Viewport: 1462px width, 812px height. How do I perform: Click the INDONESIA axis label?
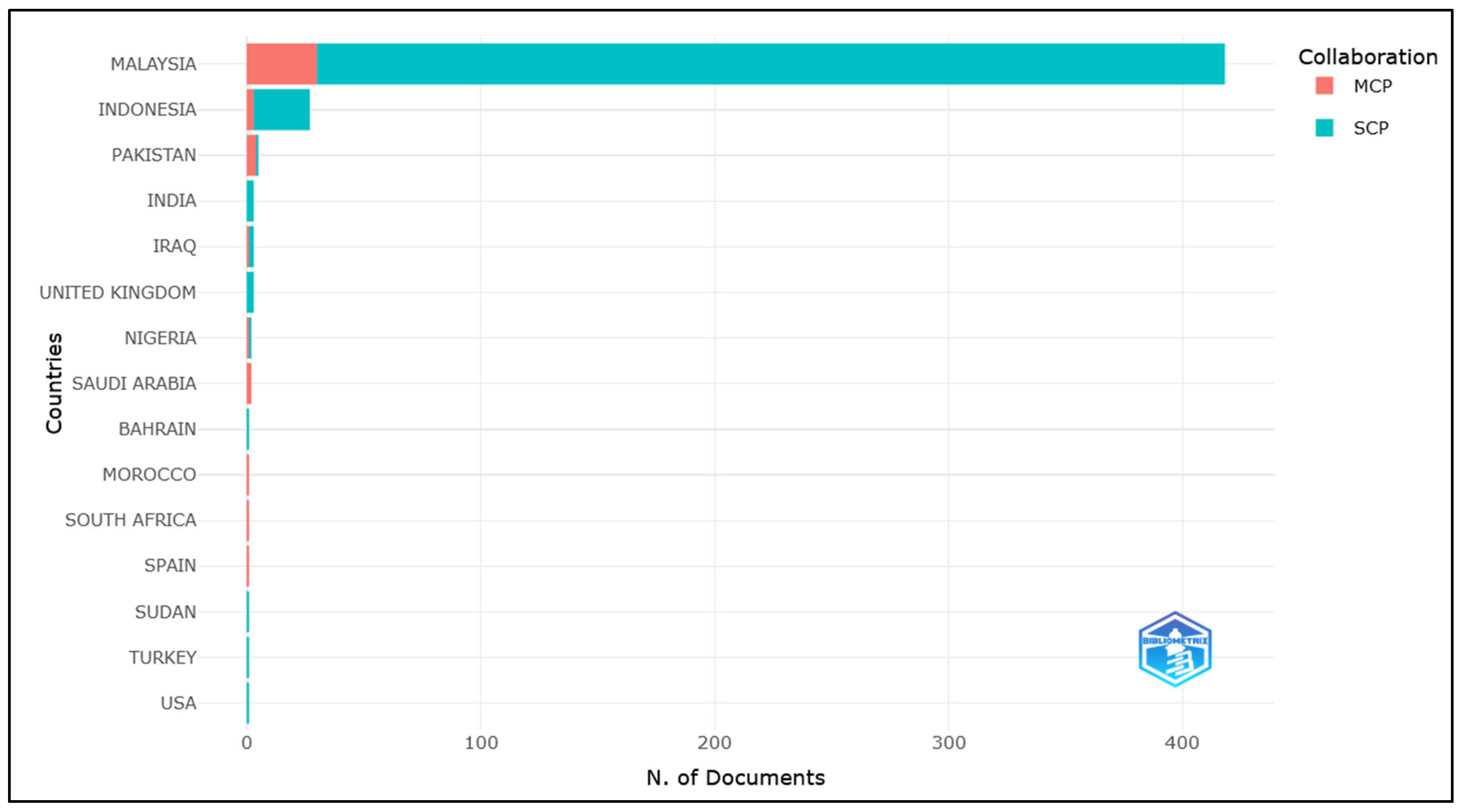coord(147,109)
